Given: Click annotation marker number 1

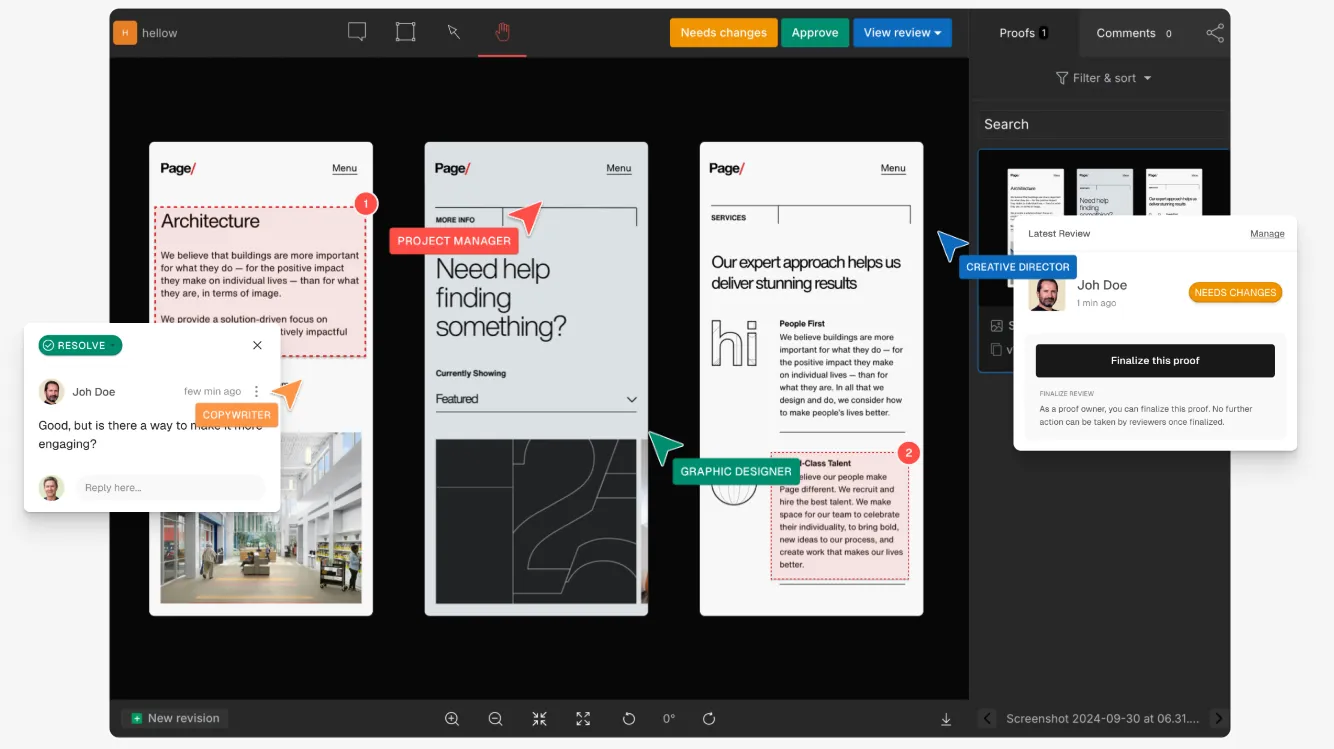Looking at the screenshot, I should (365, 204).
